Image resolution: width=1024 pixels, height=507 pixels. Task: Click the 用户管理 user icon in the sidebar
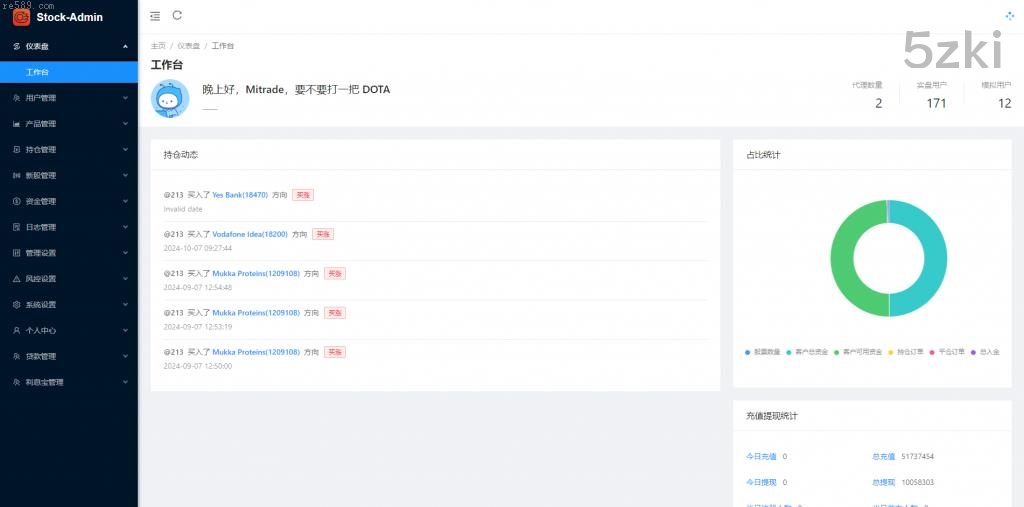click(16, 98)
